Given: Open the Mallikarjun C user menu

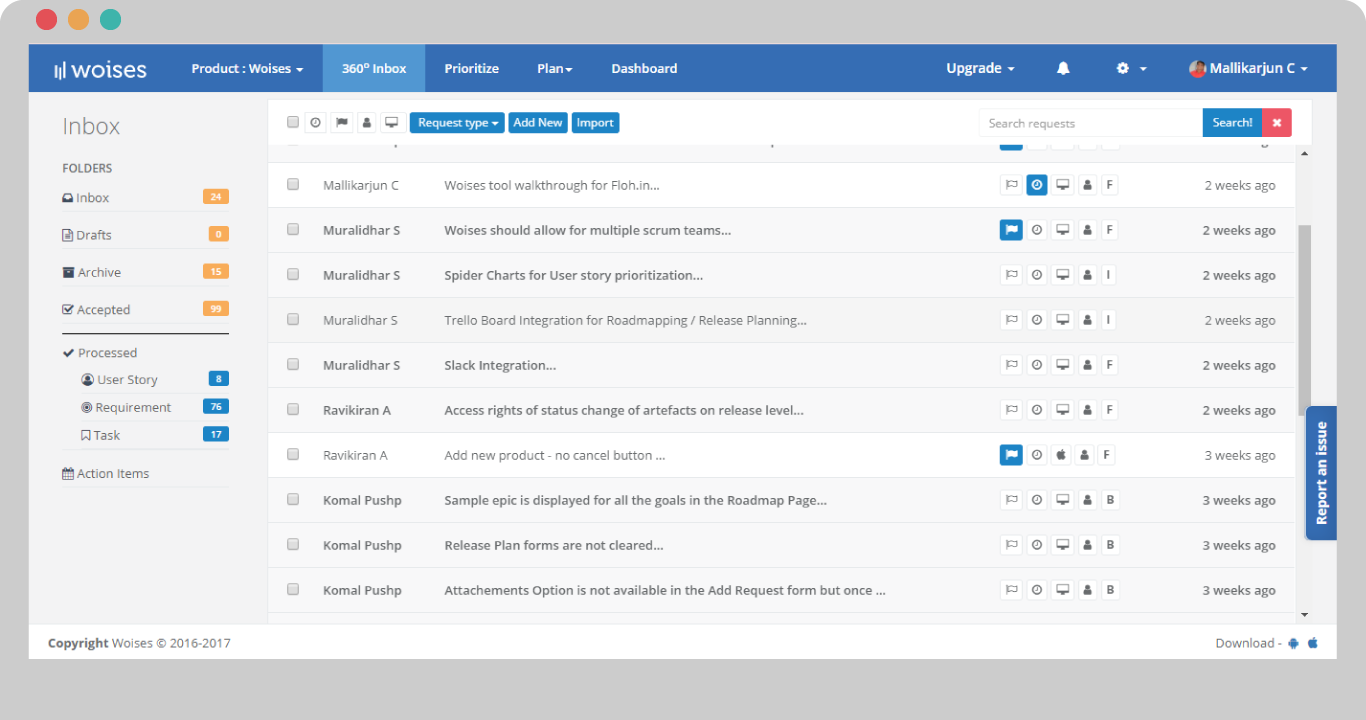Looking at the screenshot, I should pyautogui.click(x=1248, y=68).
